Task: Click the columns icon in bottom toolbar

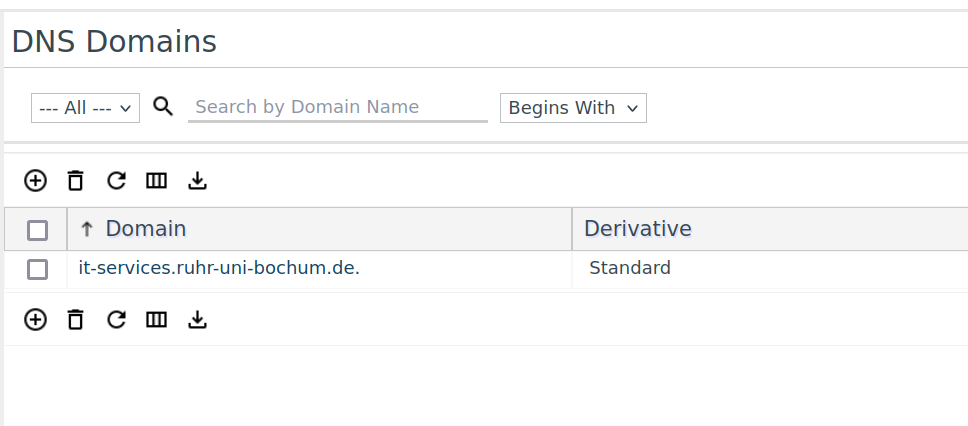Action: point(156,319)
